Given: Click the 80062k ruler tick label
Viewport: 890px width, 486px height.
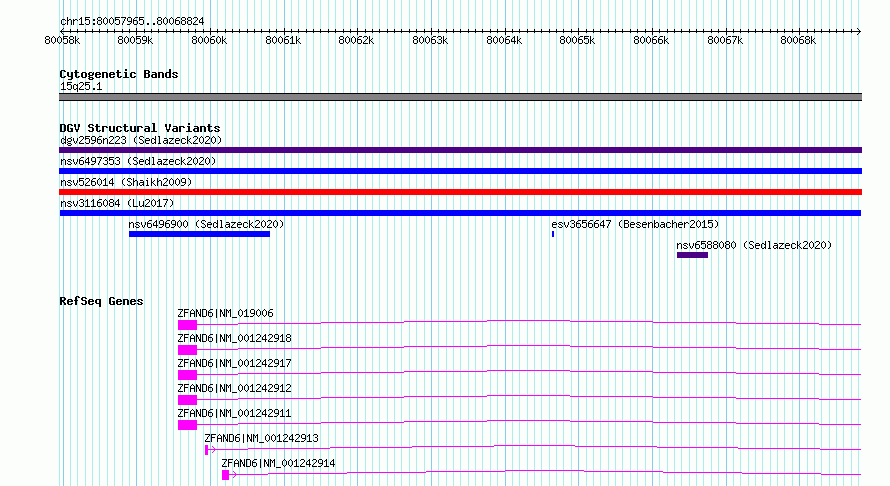Looking at the screenshot, I should click(x=356, y=40).
